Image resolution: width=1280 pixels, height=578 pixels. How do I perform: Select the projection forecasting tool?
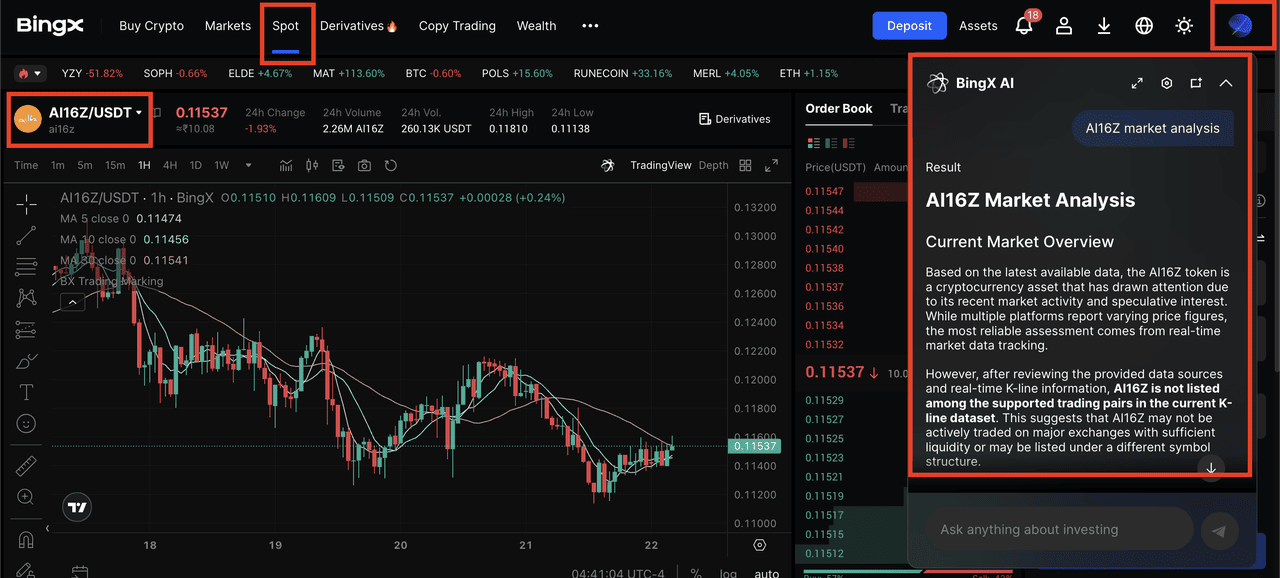[x=27, y=329]
